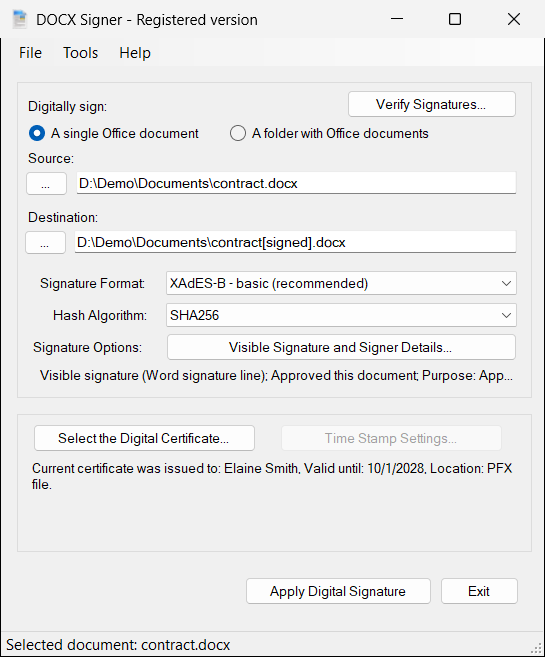This screenshot has height=657, width=545.
Task: Select 'A folder with Office documents' option
Action: tap(329, 133)
